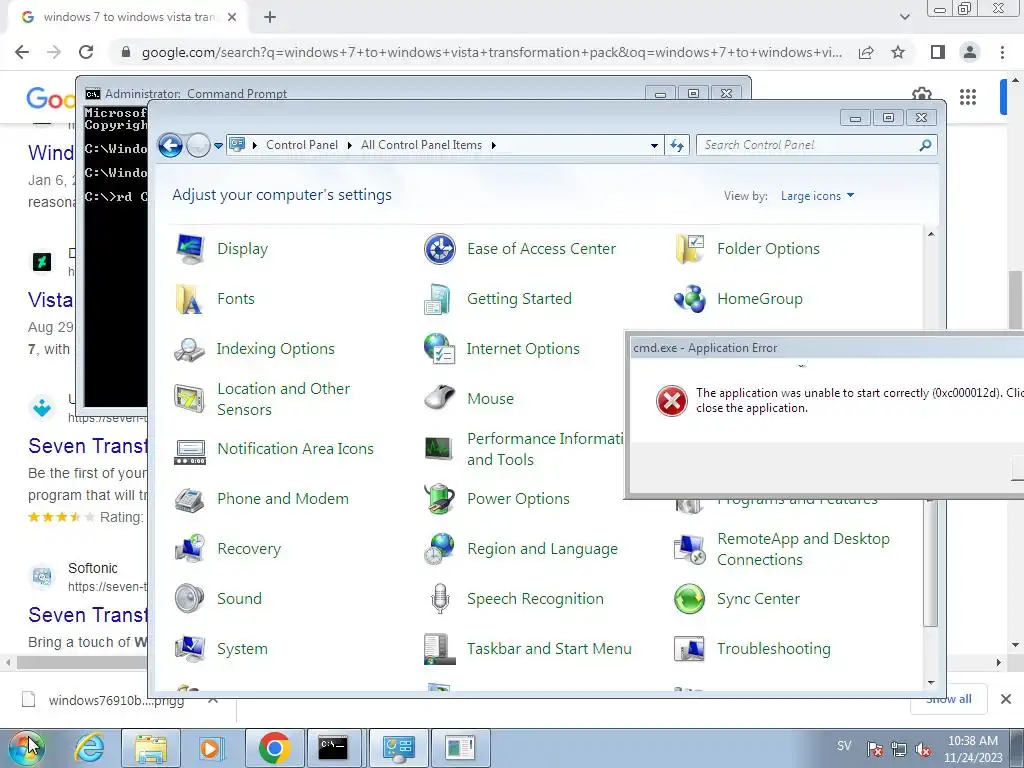The width and height of the screenshot is (1024, 768).
Task: Click the Control Panel scroll down arrow
Action: point(931,683)
